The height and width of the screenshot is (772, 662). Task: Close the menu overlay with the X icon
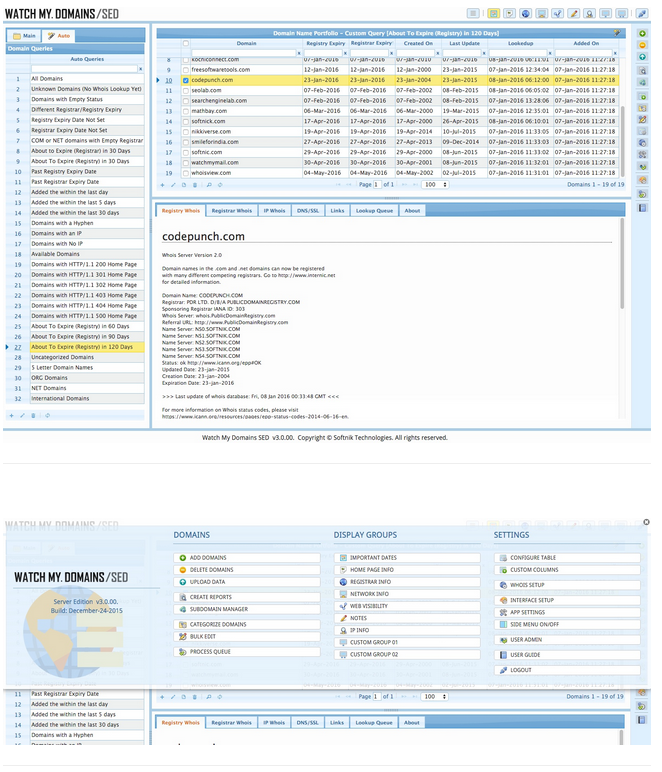(646, 522)
